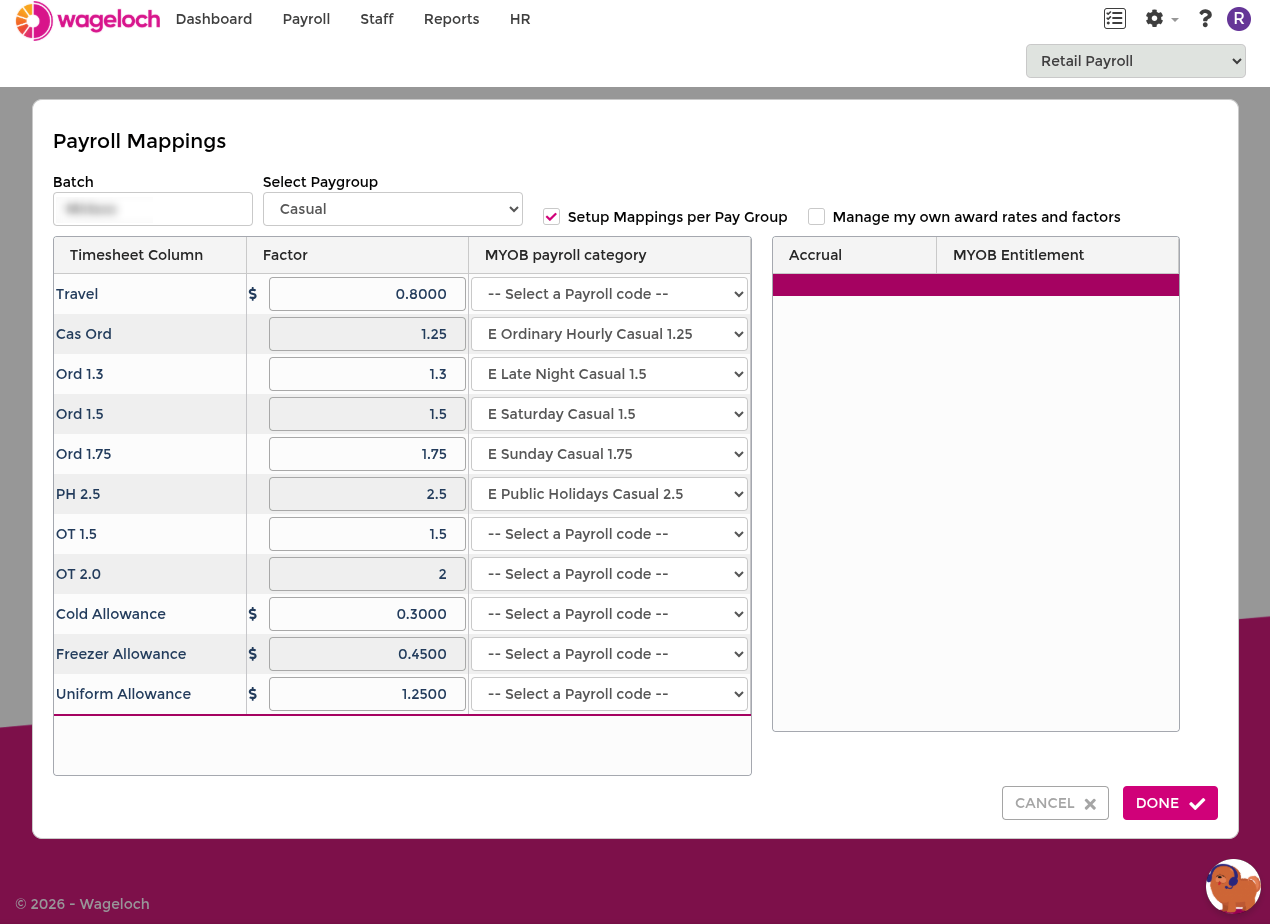Click the Cas Ord row label
This screenshot has width=1270, height=924.
tap(84, 334)
